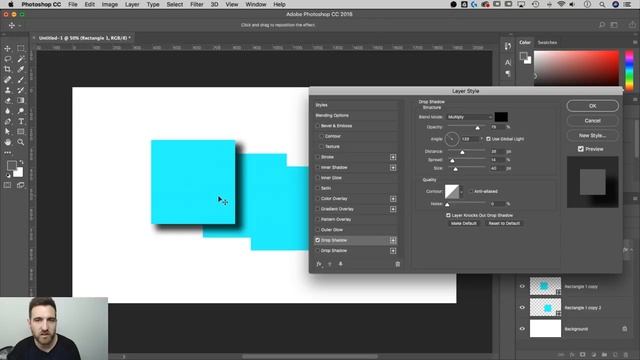This screenshot has height=360, width=640.
Task: Open the Blend Mode Multiply dropdown
Action: click(469, 117)
